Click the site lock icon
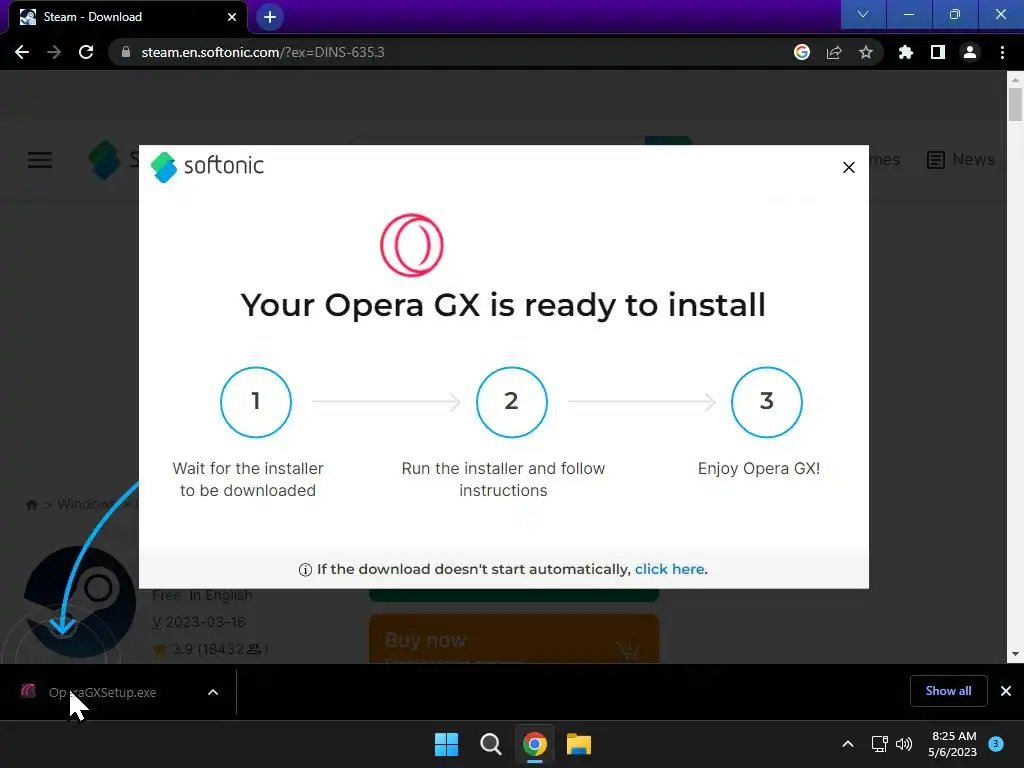1024x768 pixels. (126, 52)
